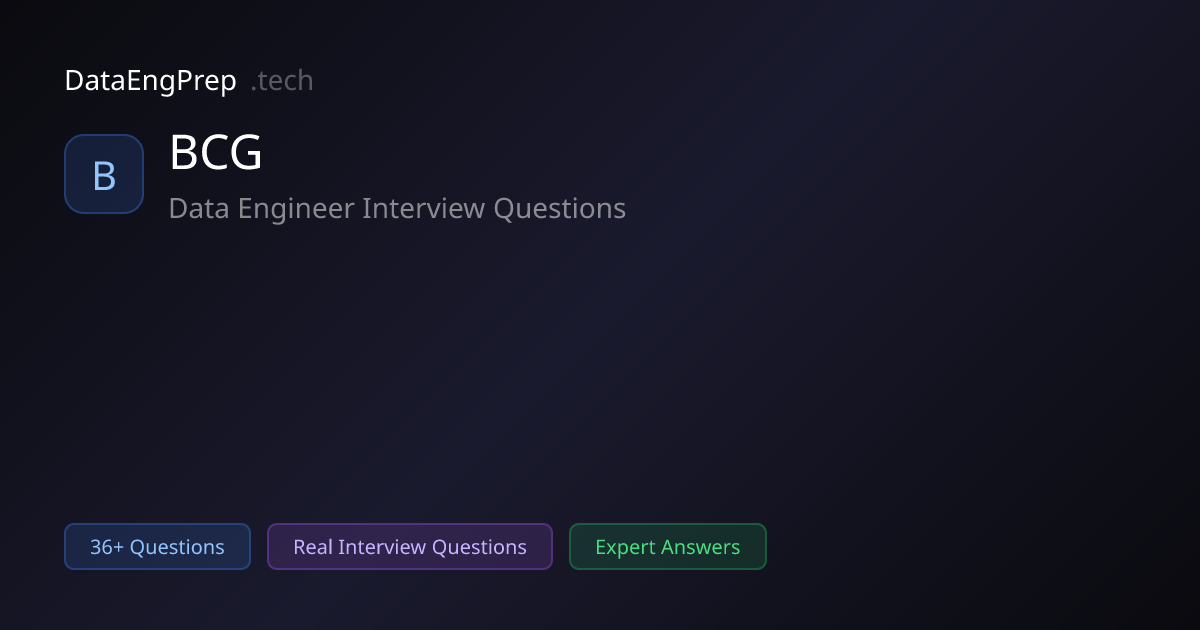This screenshot has width=1200, height=630.
Task: Click the 'Expert Answers' badge
Action: click(668, 547)
